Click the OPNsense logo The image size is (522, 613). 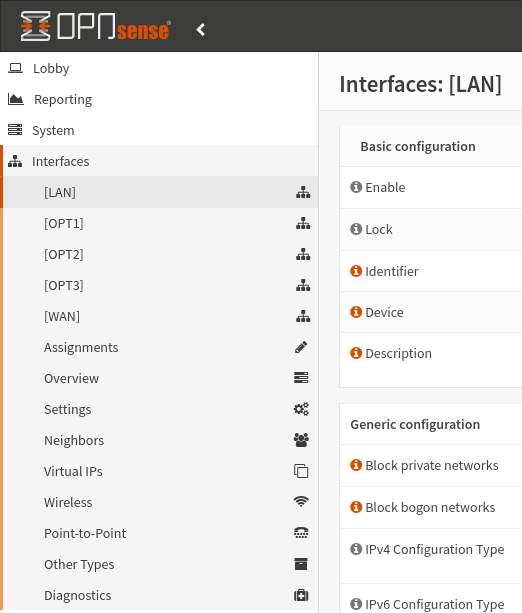pyautogui.click(x=95, y=26)
